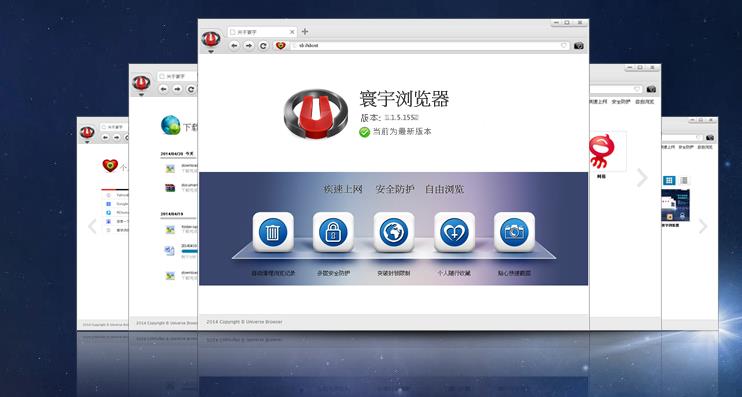Take a screenshot with front window camera icon

coord(578,45)
